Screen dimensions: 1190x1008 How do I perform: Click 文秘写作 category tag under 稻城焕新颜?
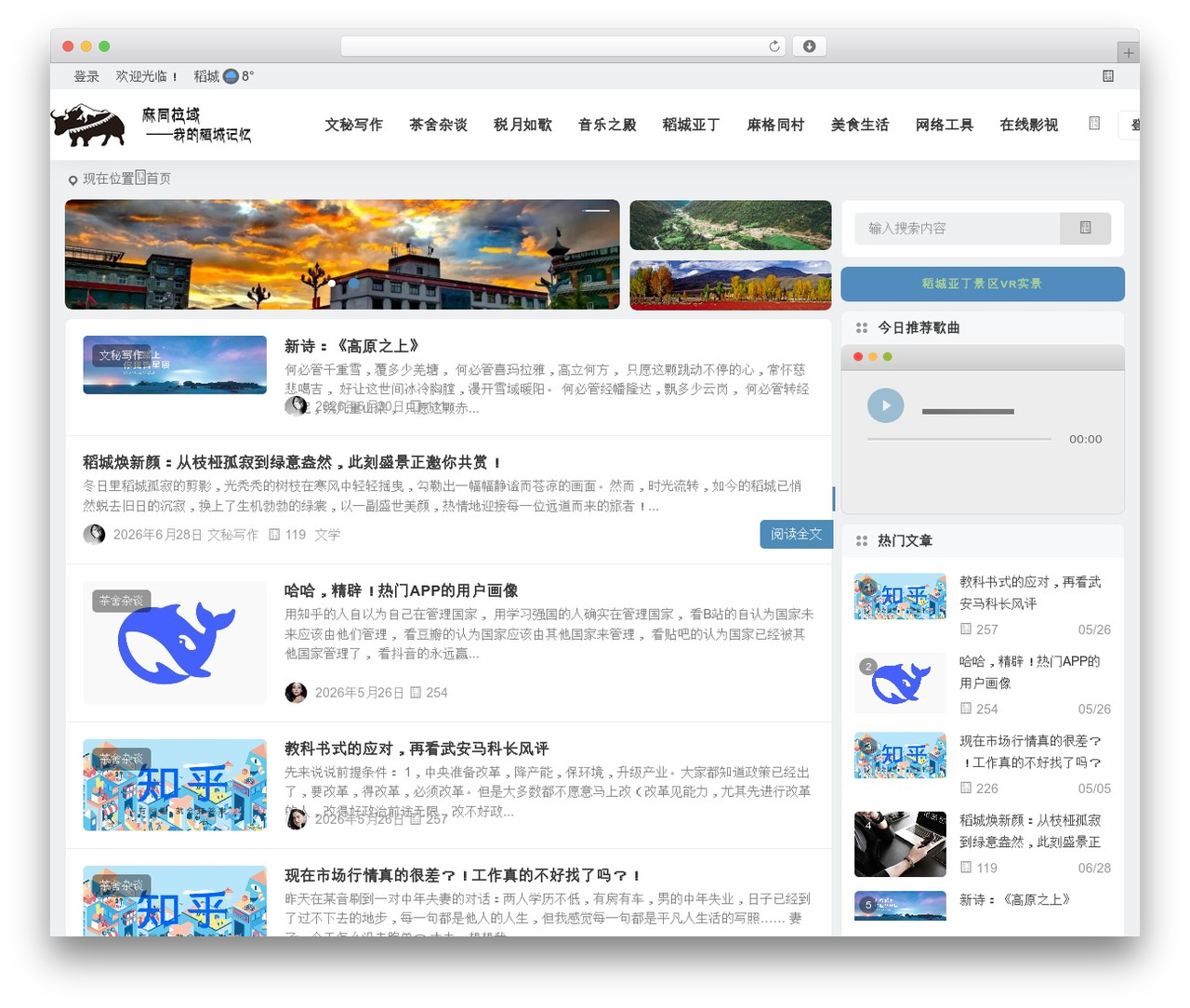[x=232, y=535]
